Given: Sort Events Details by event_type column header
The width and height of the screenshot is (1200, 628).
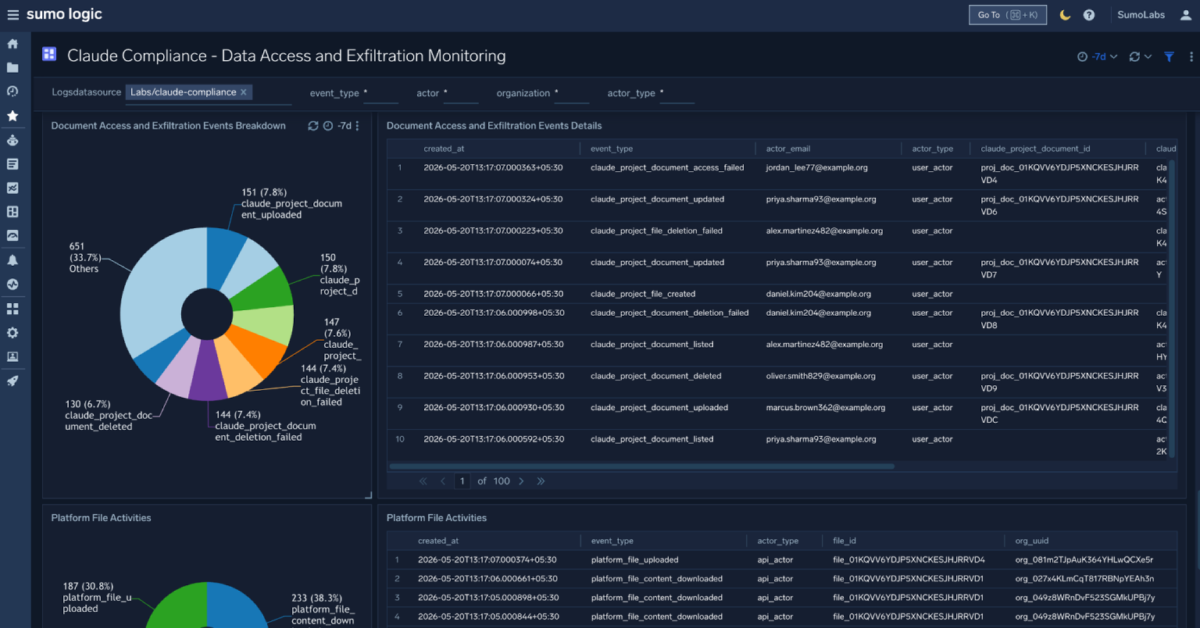Looking at the screenshot, I should point(612,148).
